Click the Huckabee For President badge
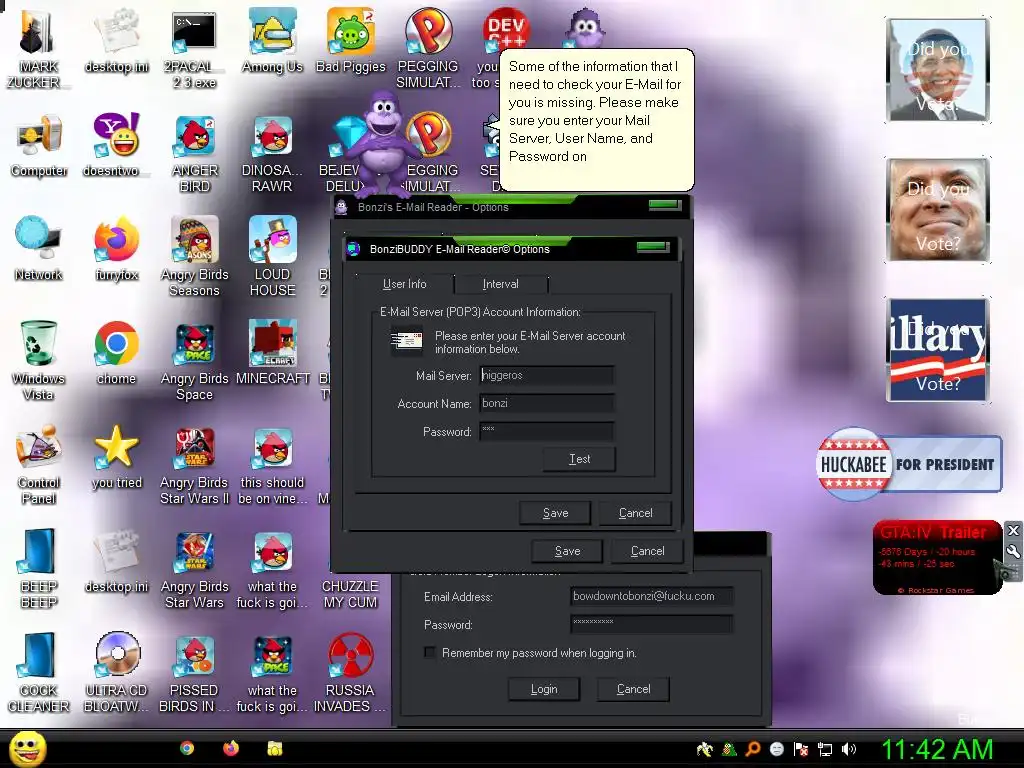1024x768 pixels. 910,464
